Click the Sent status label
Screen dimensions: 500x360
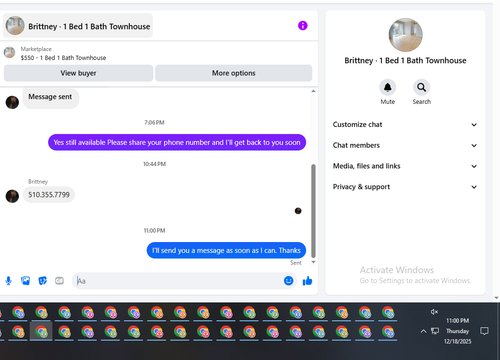click(296, 263)
